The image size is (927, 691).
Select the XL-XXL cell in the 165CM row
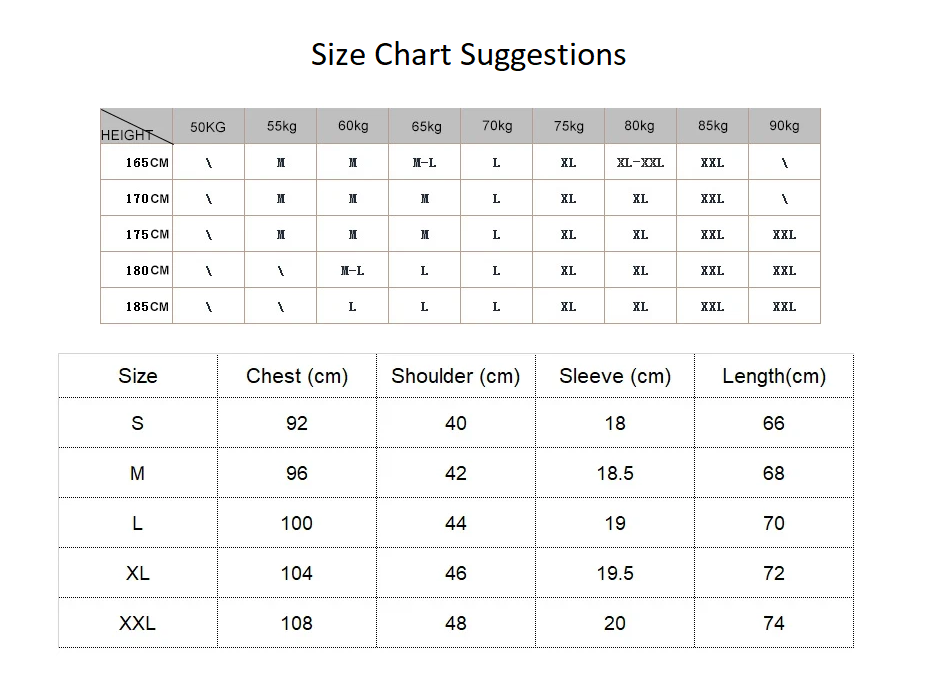[640, 162]
